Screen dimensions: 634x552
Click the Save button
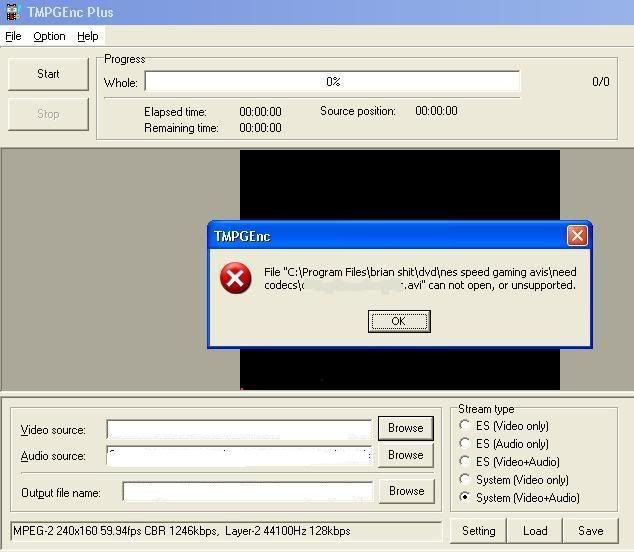(591, 531)
